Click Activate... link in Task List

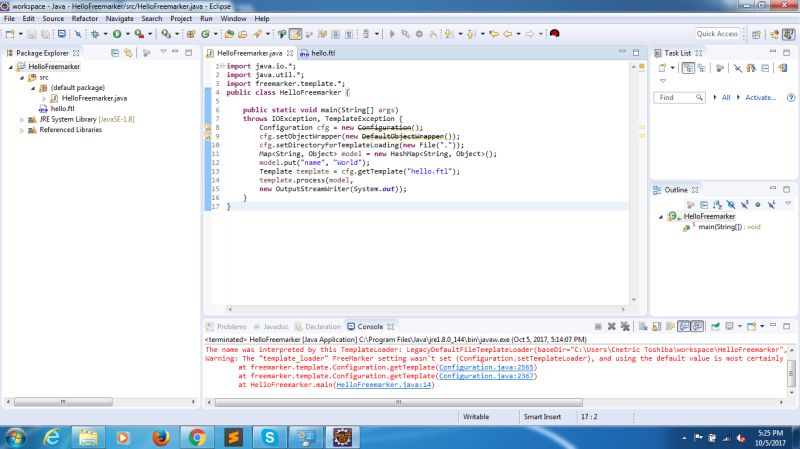[760, 97]
